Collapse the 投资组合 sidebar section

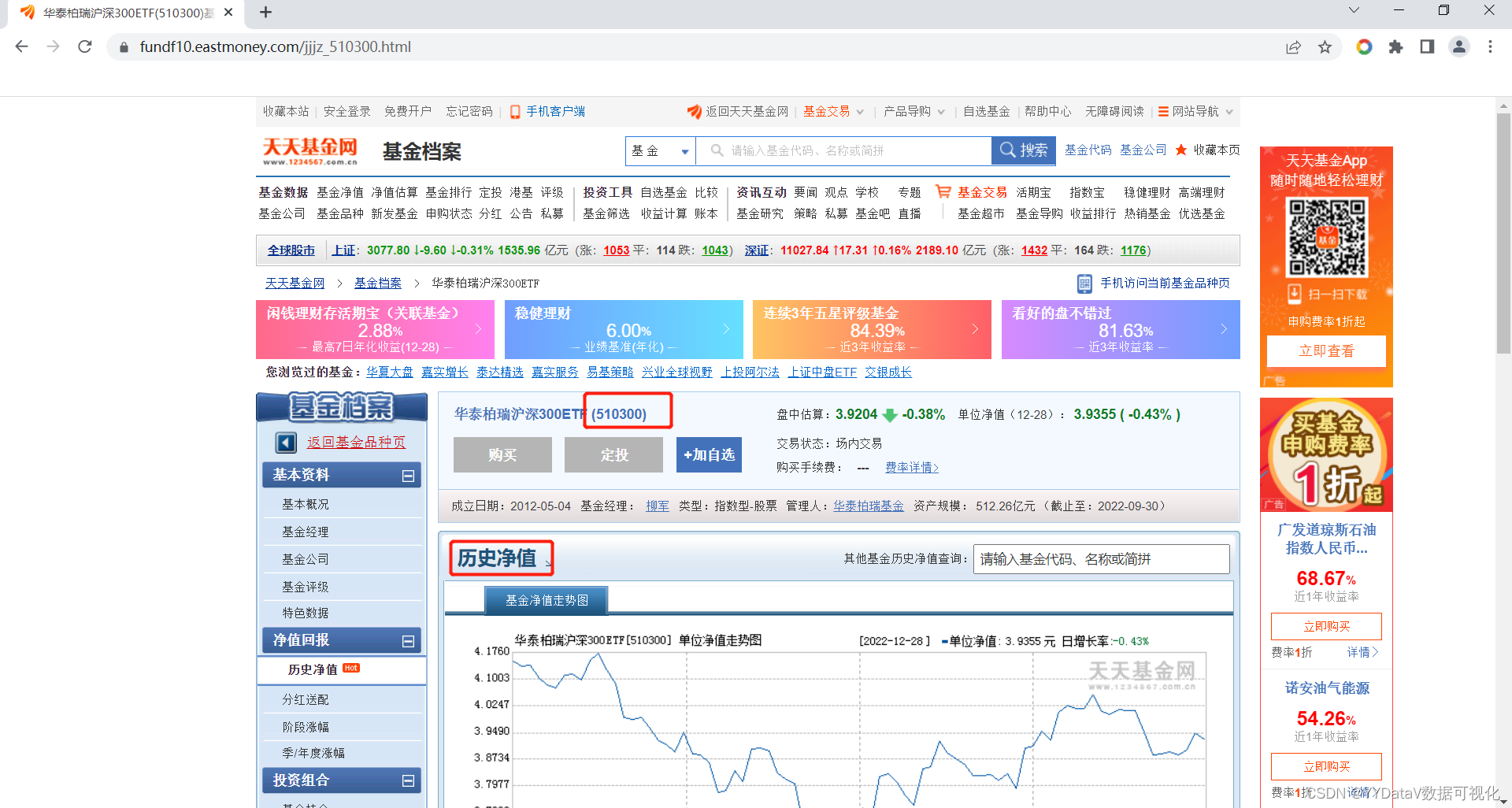[408, 781]
